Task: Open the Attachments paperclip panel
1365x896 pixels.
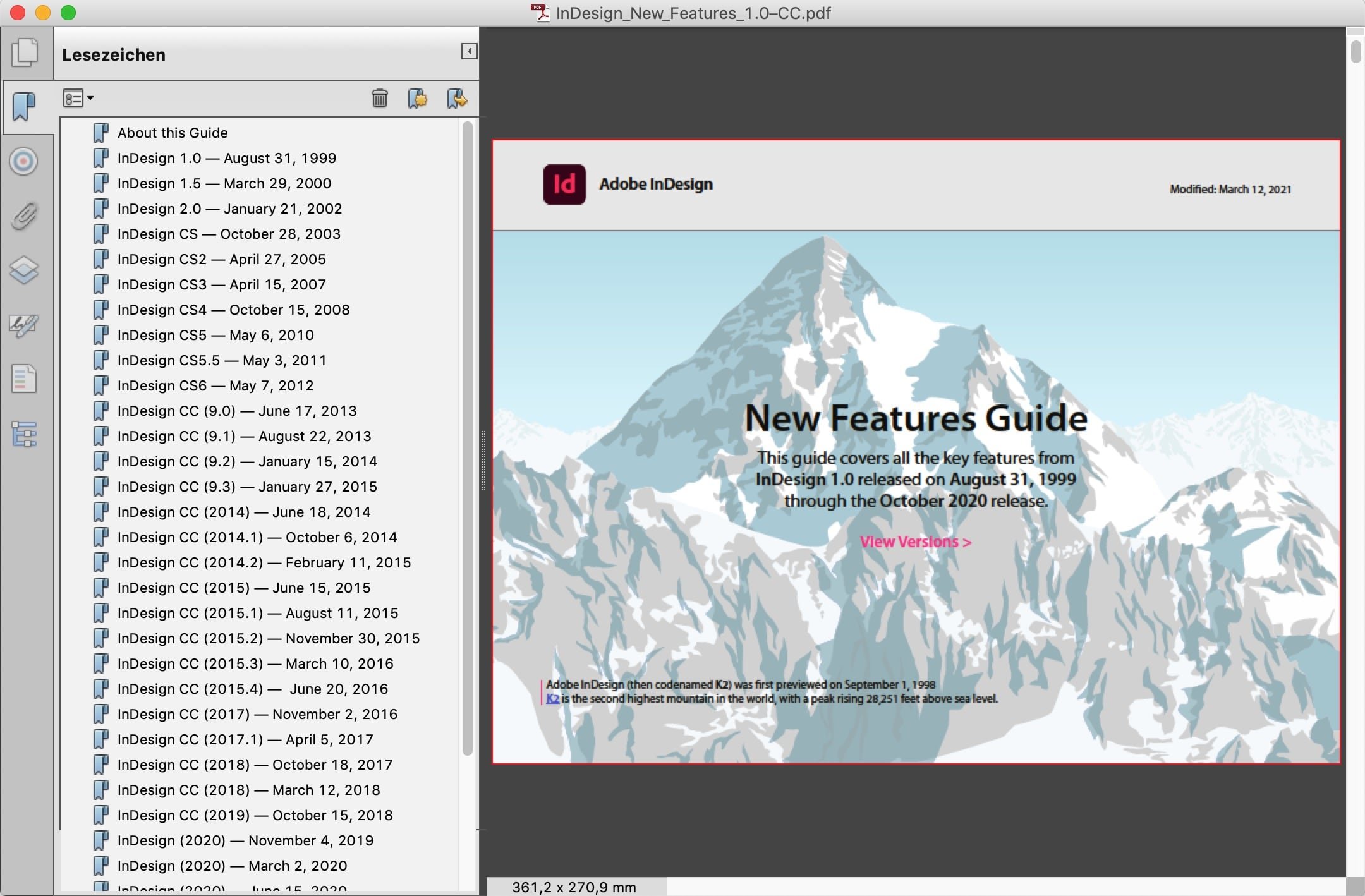Action: pos(24,216)
